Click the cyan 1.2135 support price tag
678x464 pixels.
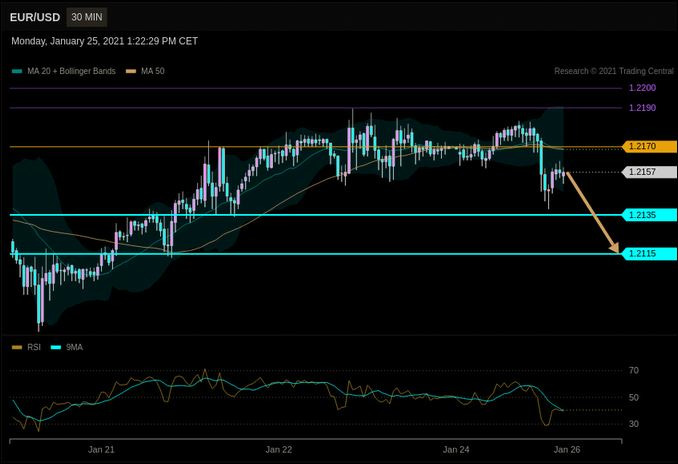tap(649, 215)
